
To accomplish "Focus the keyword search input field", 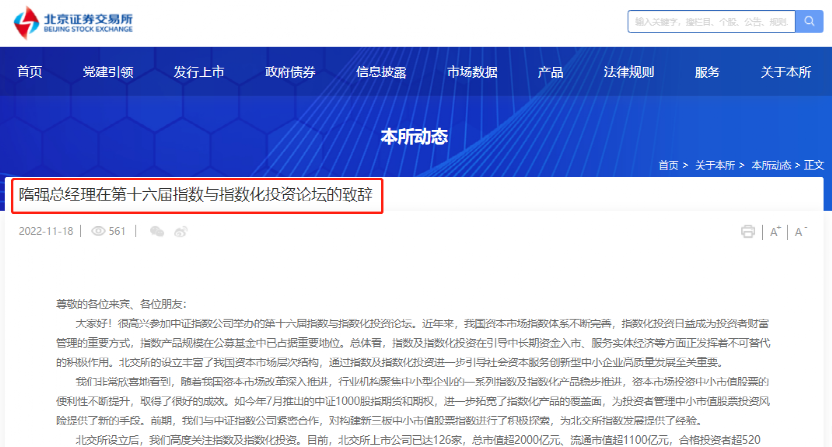I will [x=711, y=21].
